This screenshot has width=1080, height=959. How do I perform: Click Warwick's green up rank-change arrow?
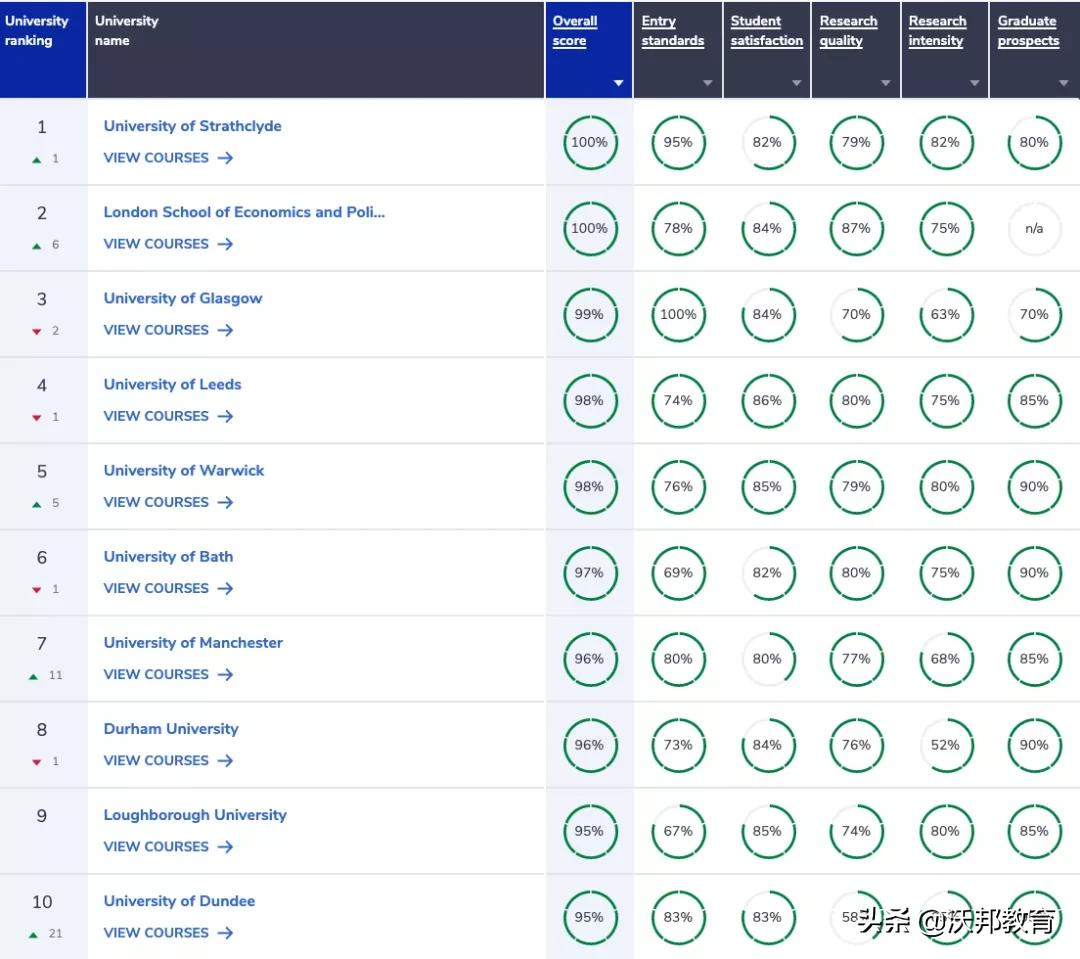(37, 504)
